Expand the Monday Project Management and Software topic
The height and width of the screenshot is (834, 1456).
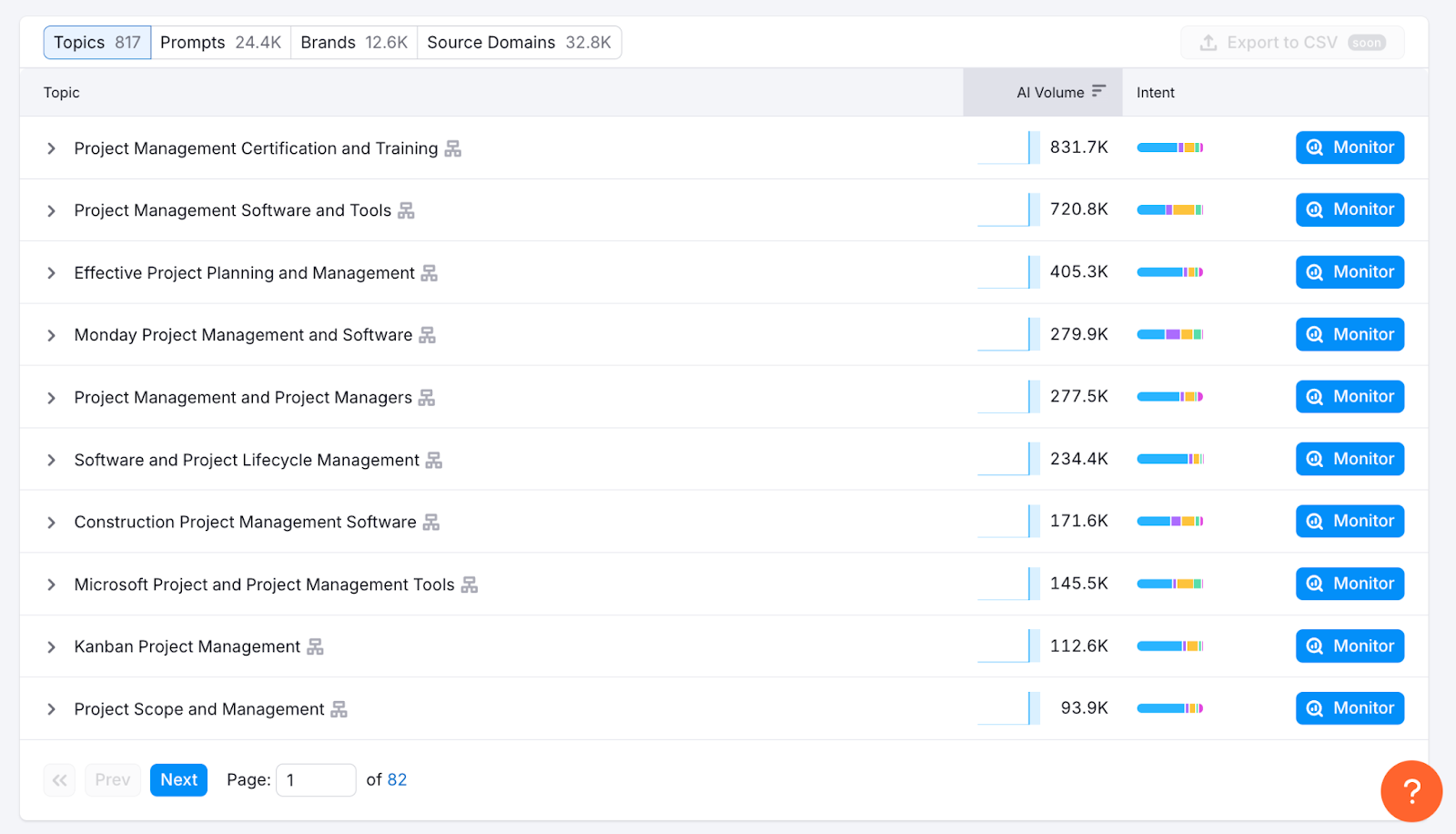click(x=52, y=336)
